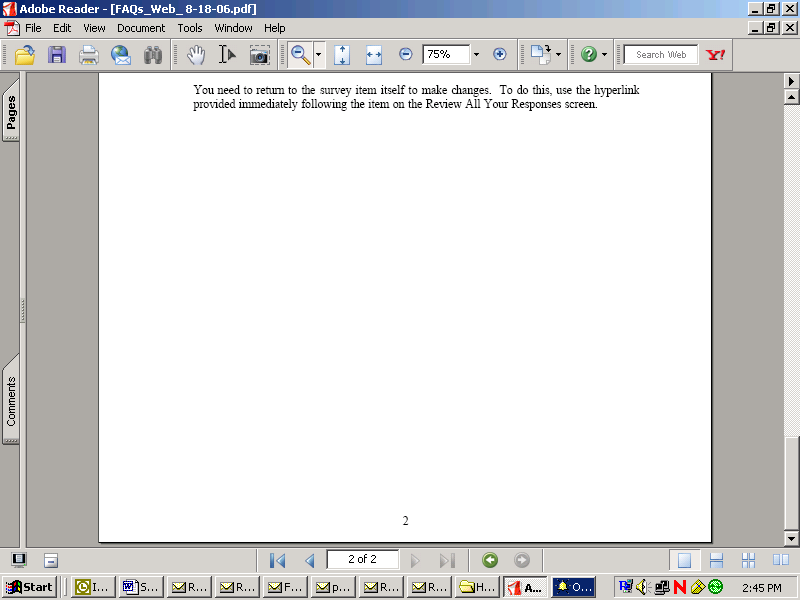The width and height of the screenshot is (800, 600).
Task: Open search with the binoculars icon
Action: (153, 55)
